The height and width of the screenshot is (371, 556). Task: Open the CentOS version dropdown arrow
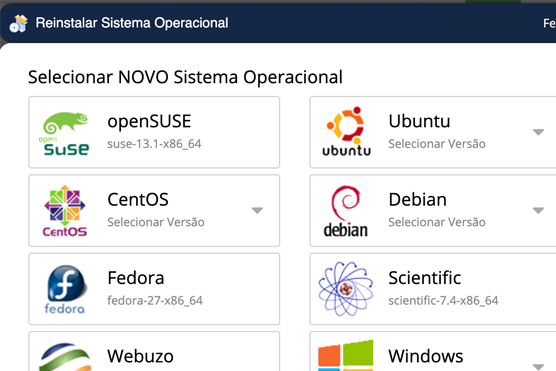257,211
